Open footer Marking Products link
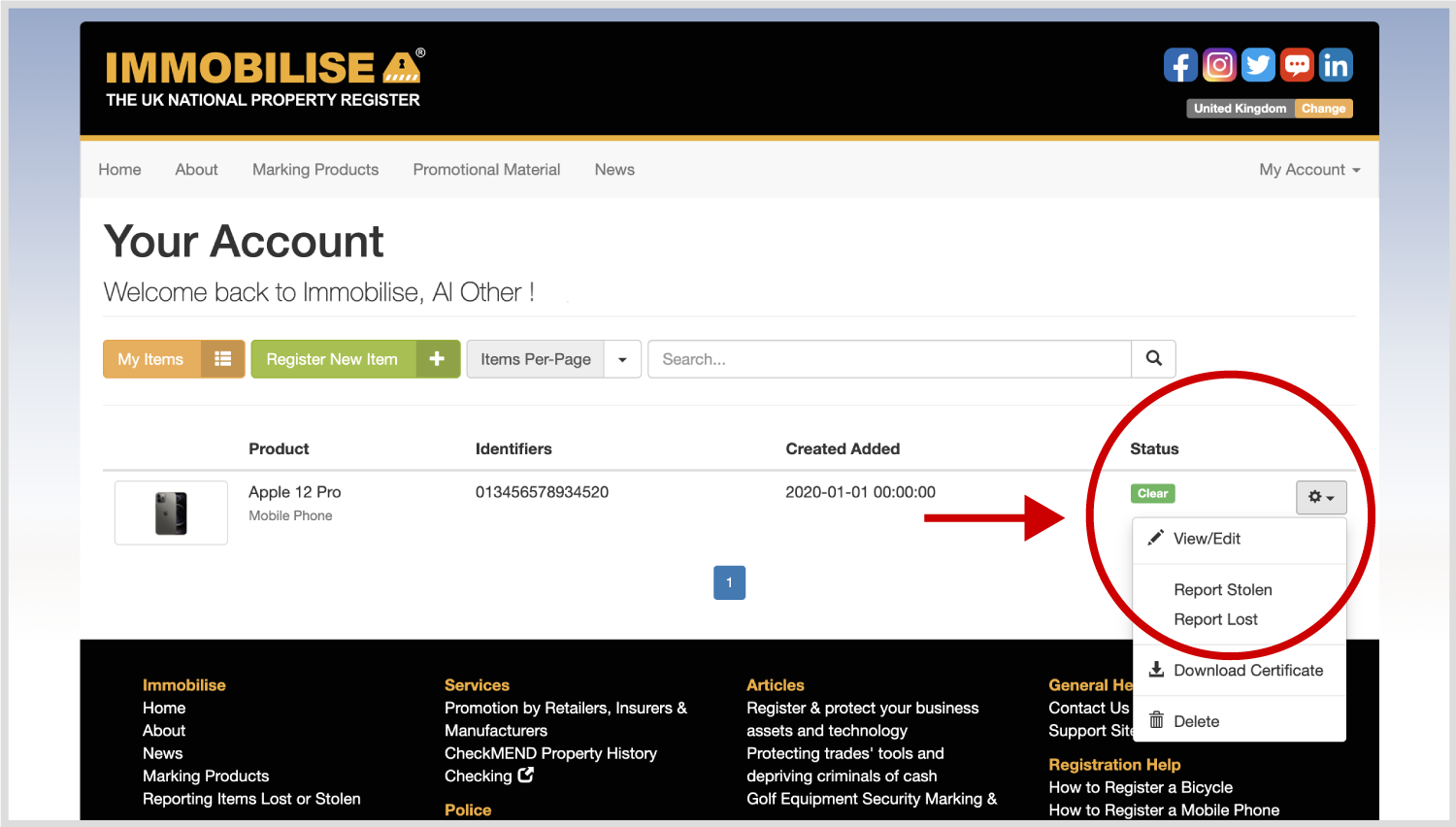1456x827 pixels. pos(206,776)
